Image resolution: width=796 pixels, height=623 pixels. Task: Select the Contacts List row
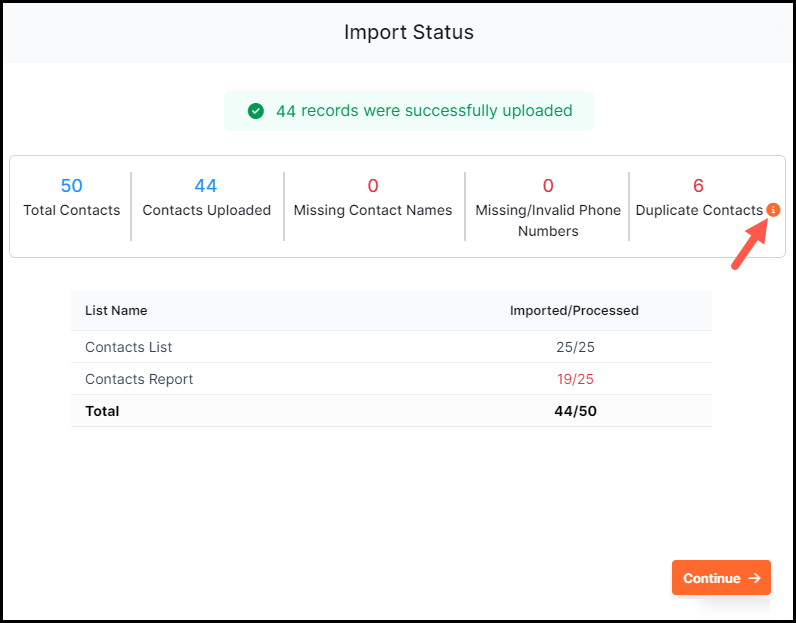pos(391,347)
